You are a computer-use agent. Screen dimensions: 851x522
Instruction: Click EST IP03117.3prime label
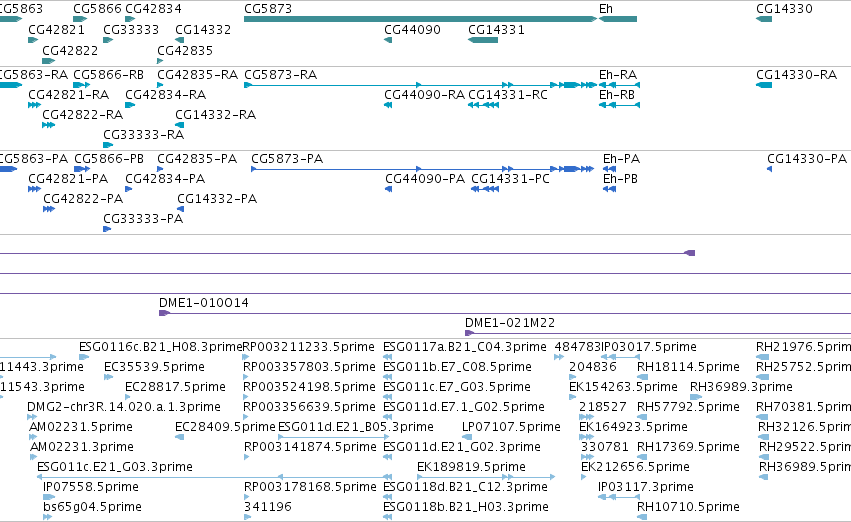(x=646, y=487)
